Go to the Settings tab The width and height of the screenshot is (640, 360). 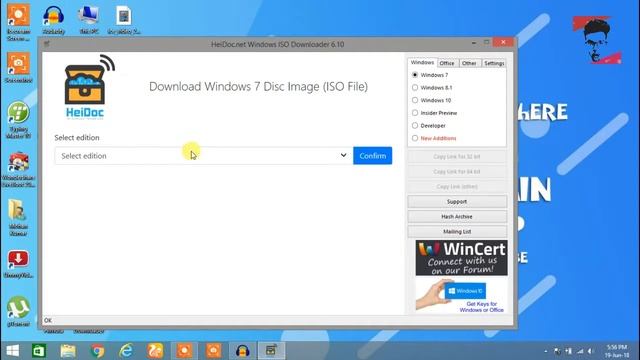[494, 63]
